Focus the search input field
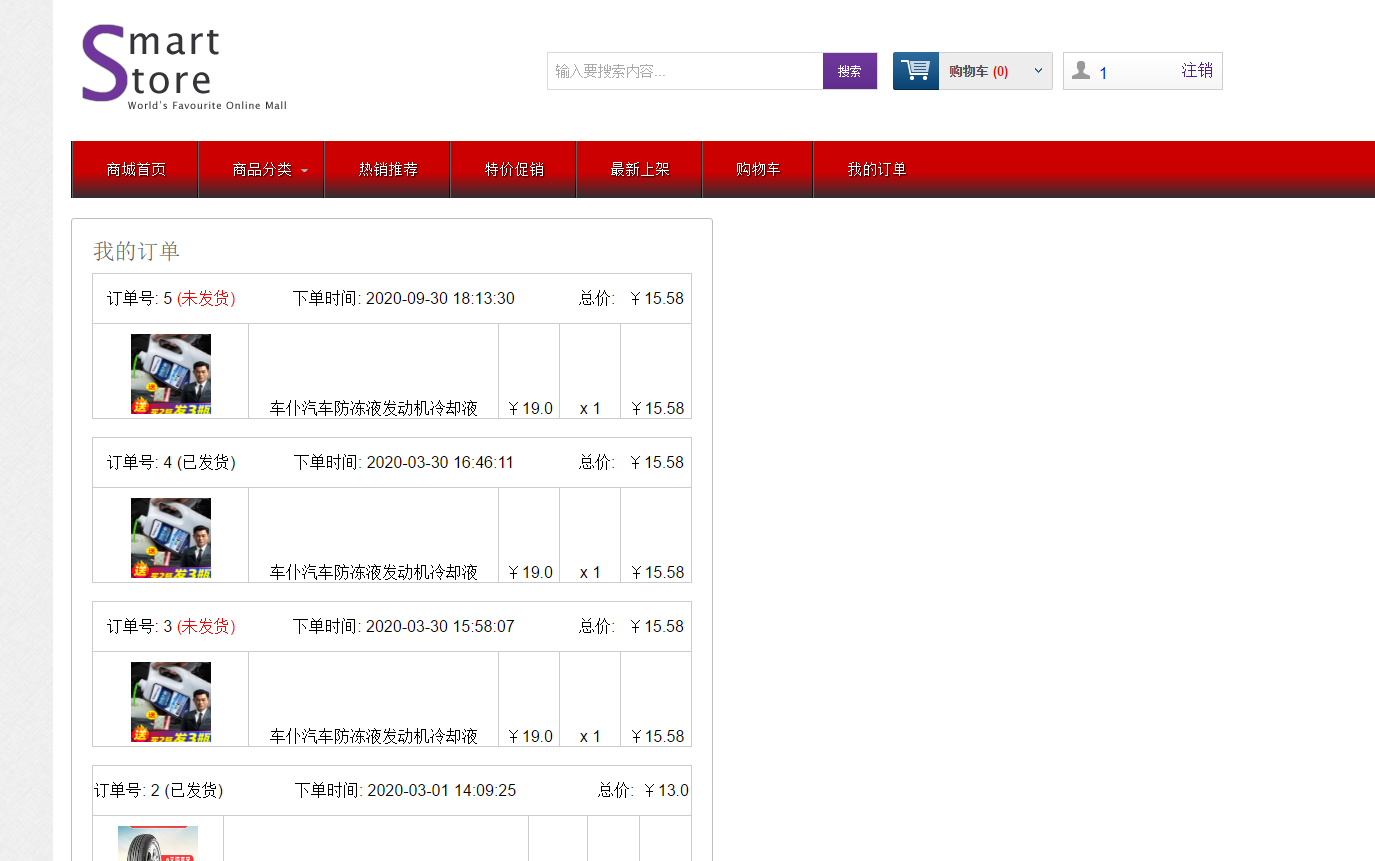The image size is (1375, 861). pyautogui.click(x=684, y=71)
